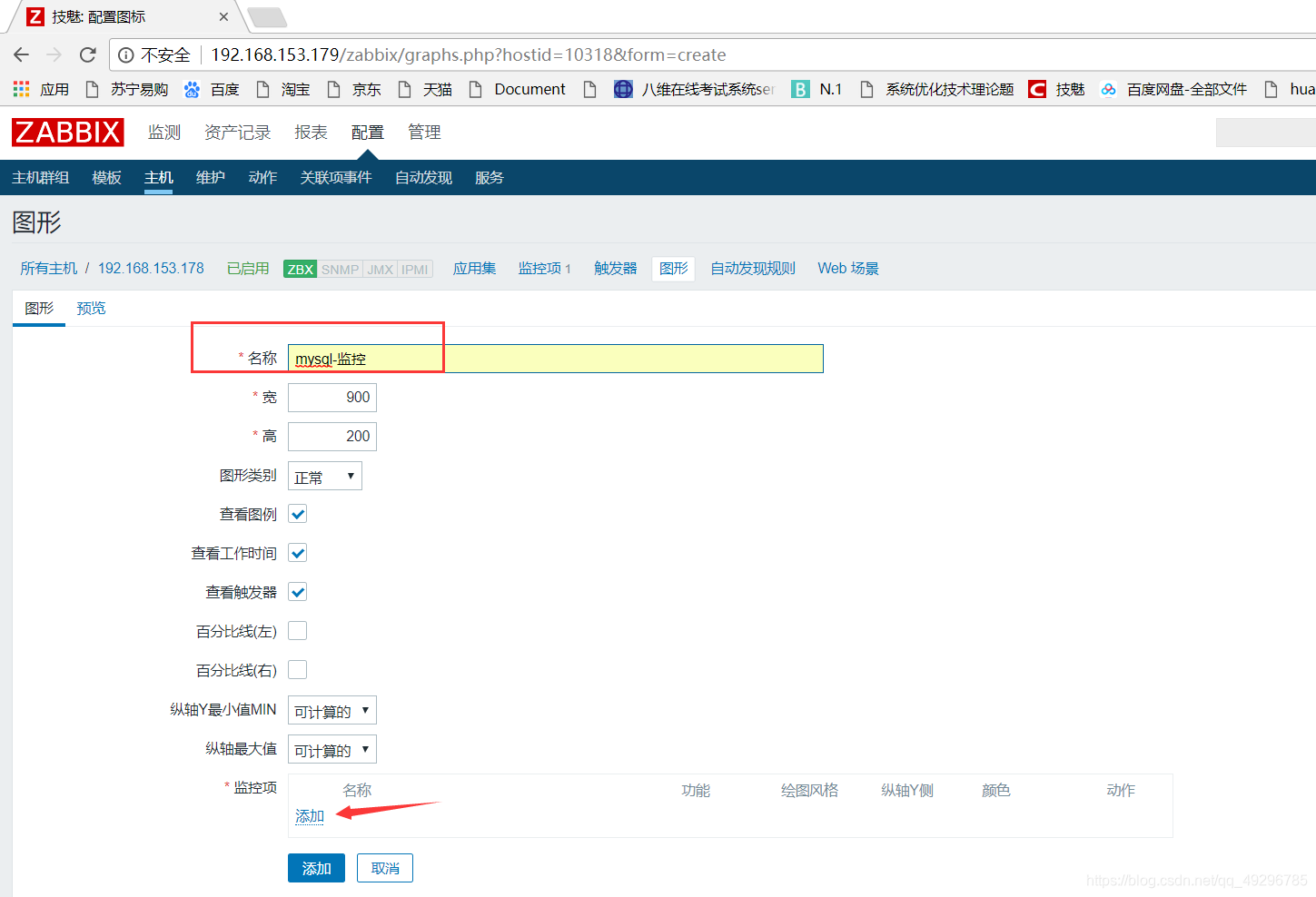Enable the 百分比线(右) checkbox

coord(298,670)
